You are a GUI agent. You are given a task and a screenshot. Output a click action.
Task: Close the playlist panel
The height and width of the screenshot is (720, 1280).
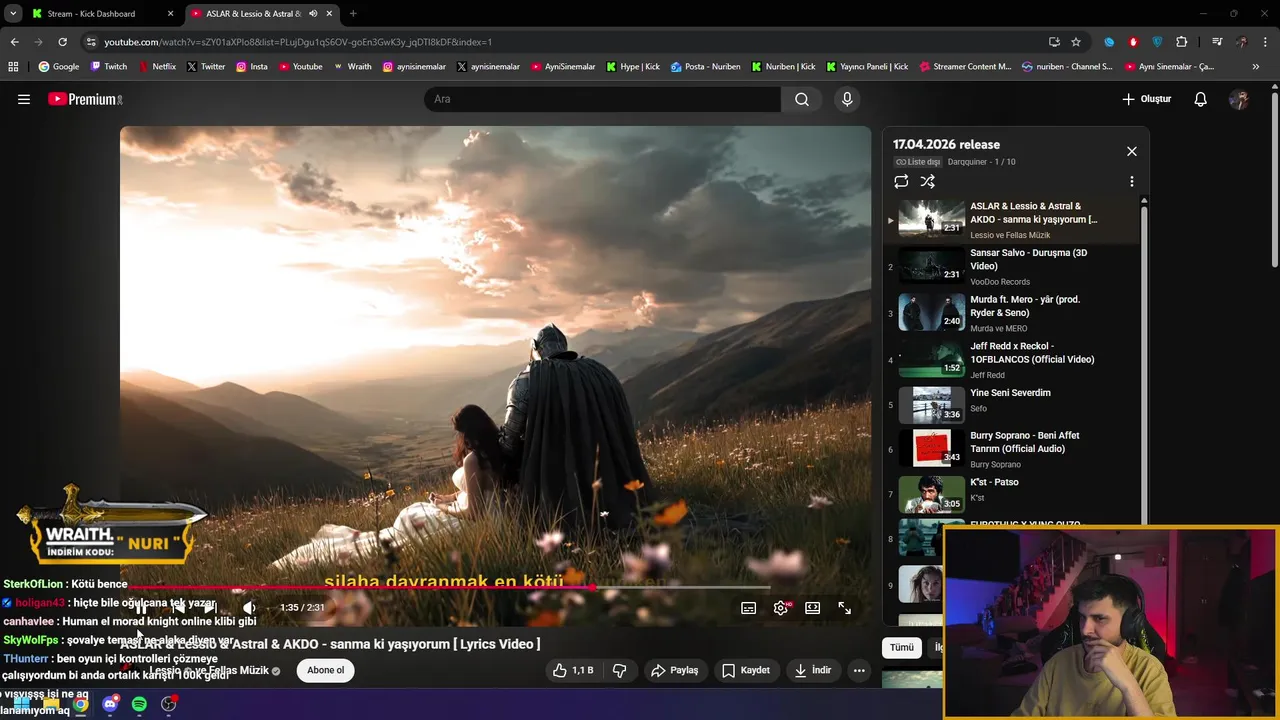1131,151
